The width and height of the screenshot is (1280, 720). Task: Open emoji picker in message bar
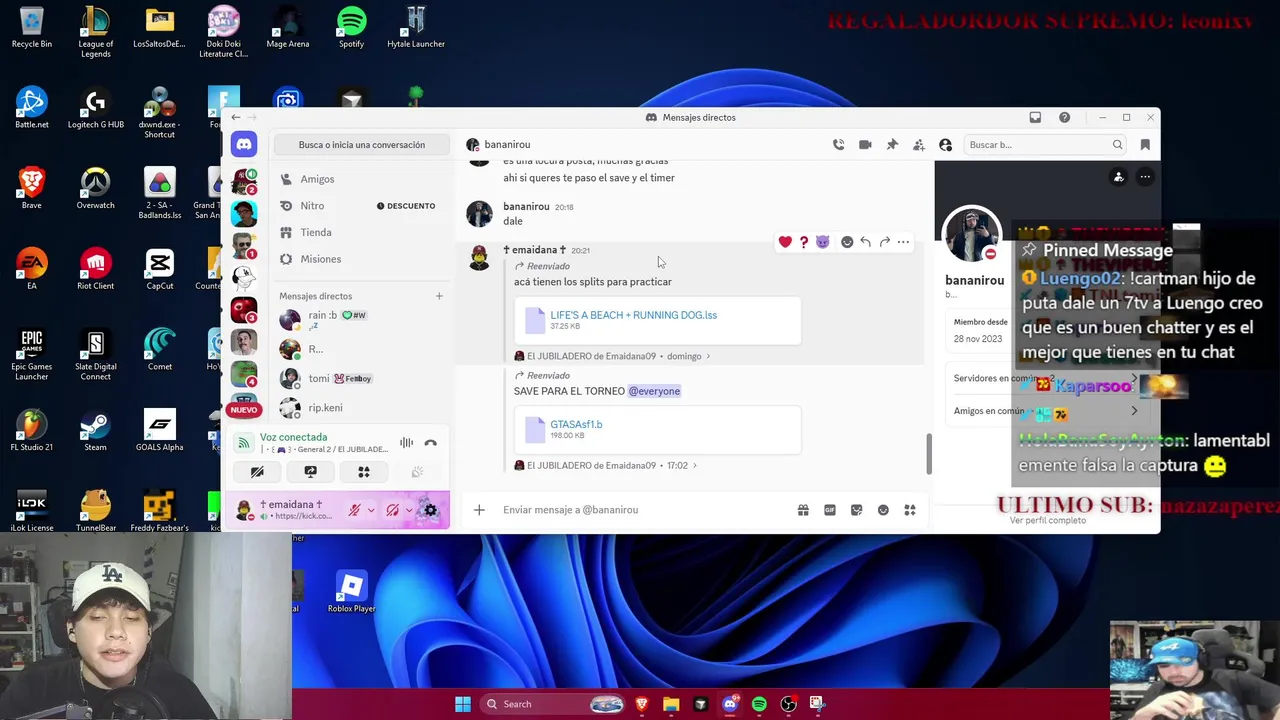coord(883,510)
